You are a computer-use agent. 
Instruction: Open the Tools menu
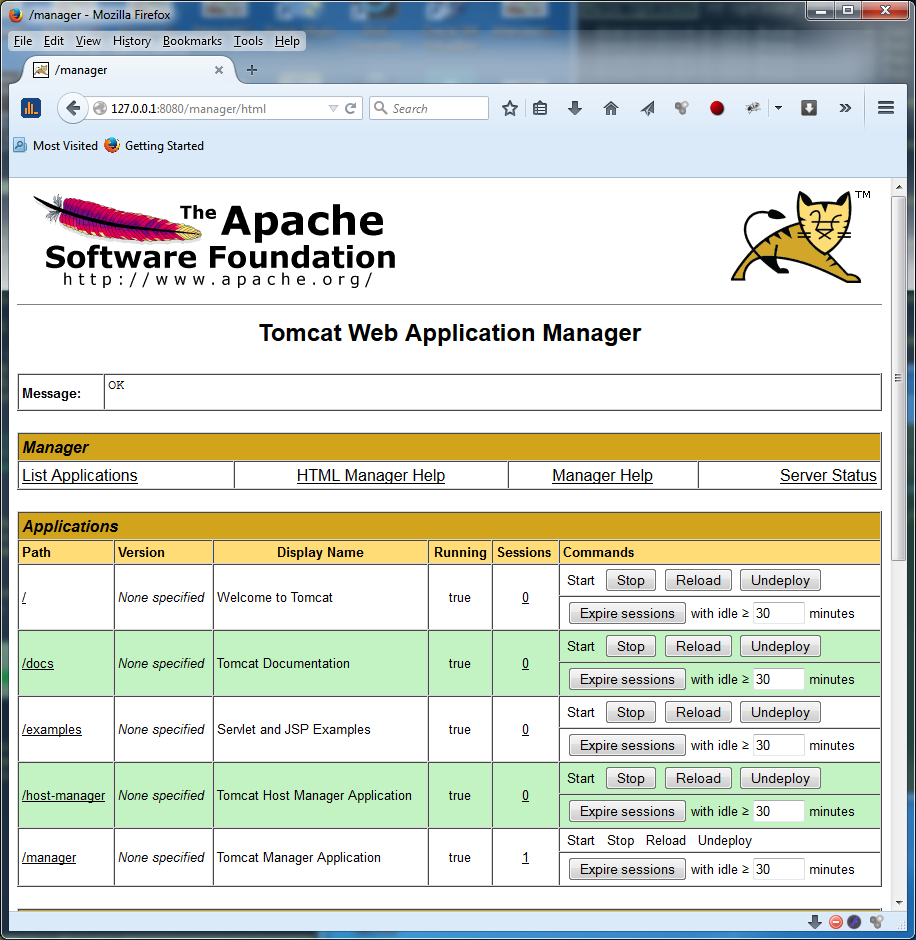tap(248, 41)
